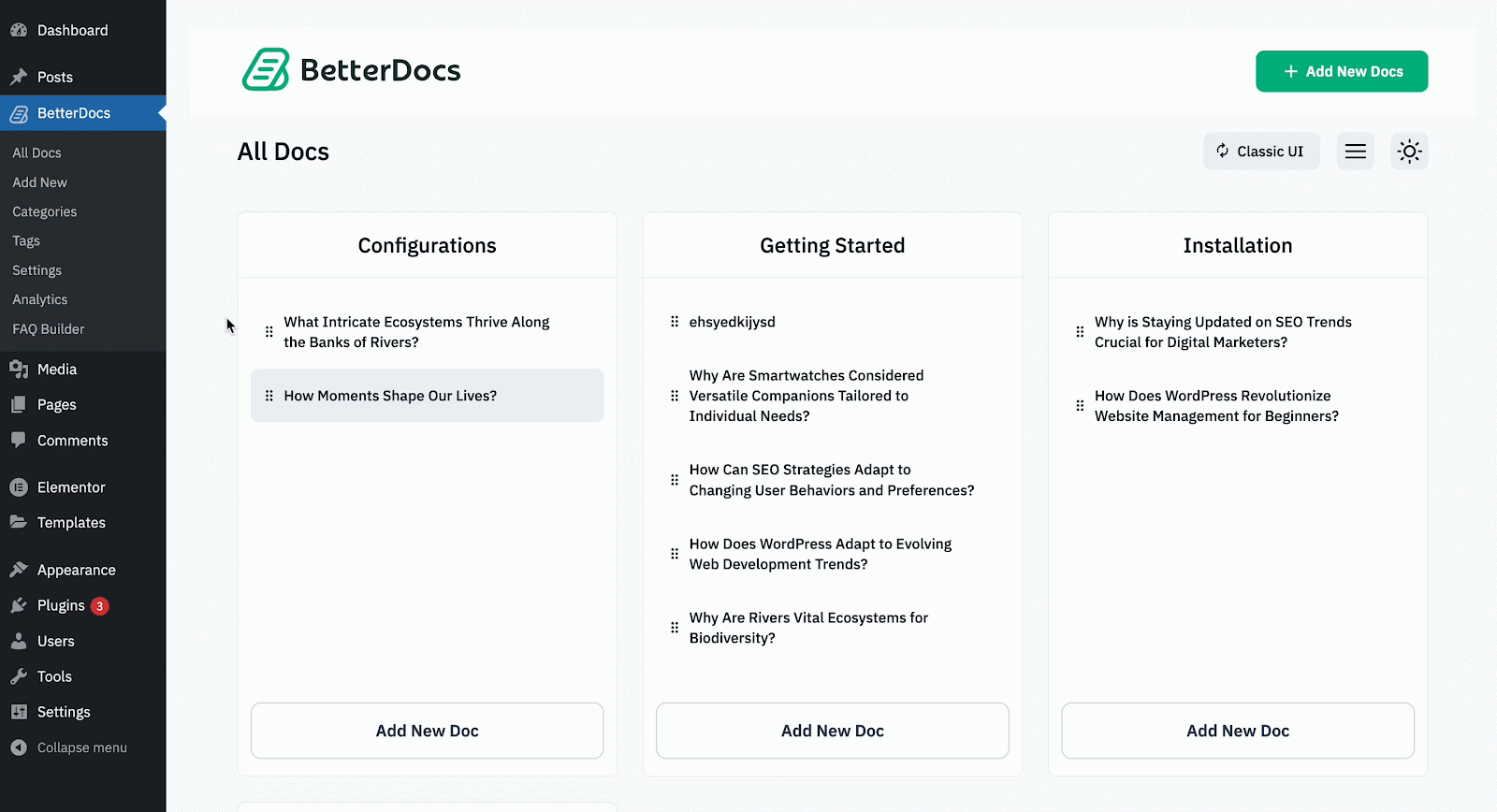Open Add New submenu item

(x=40, y=182)
